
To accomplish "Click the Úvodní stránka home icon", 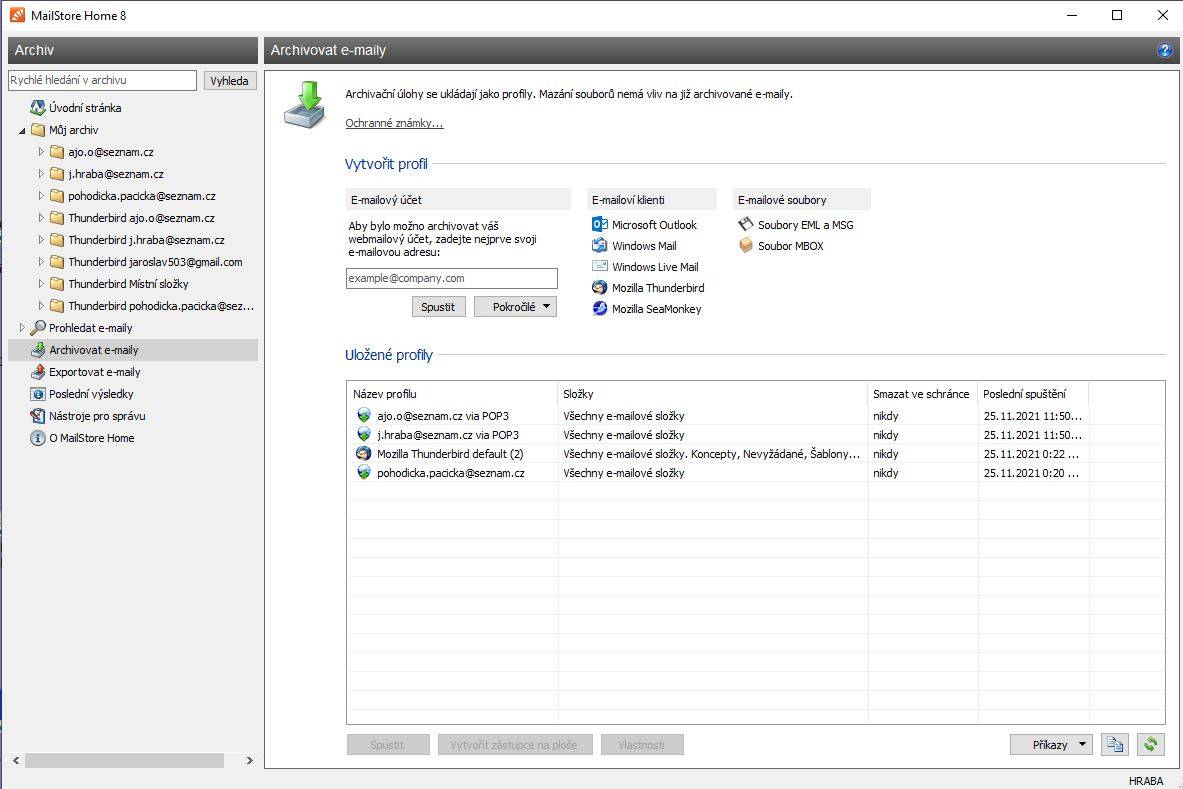I will (38, 108).
